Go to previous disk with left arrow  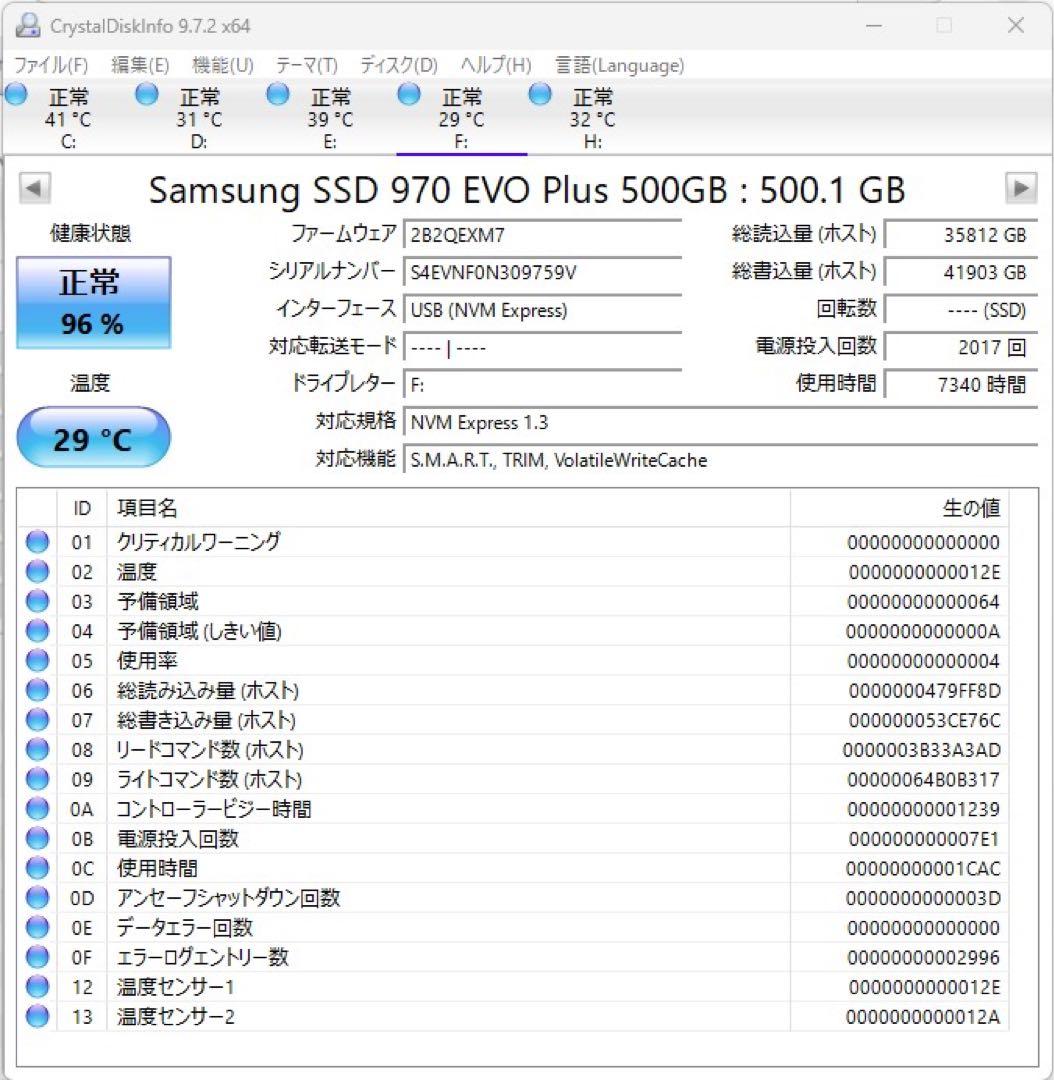point(34,188)
